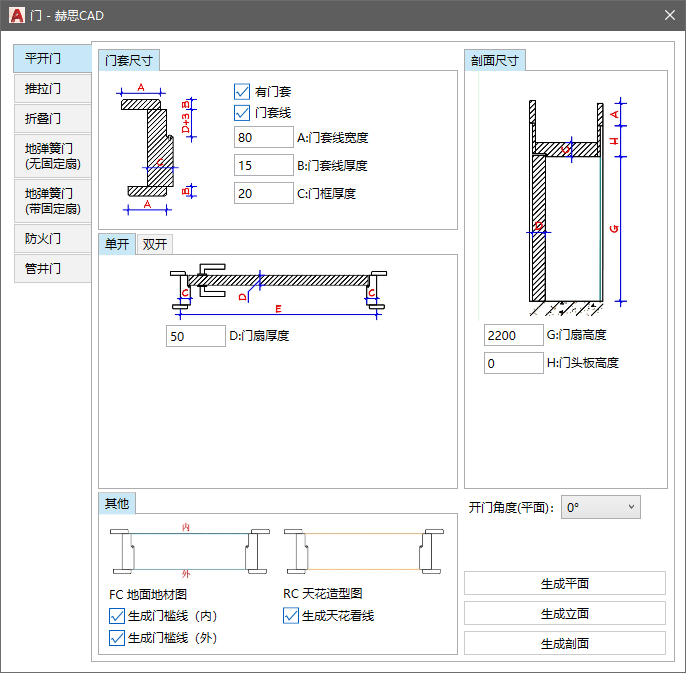Click the C:门框厚度 input field
This screenshot has height=673, width=686.
click(x=264, y=193)
